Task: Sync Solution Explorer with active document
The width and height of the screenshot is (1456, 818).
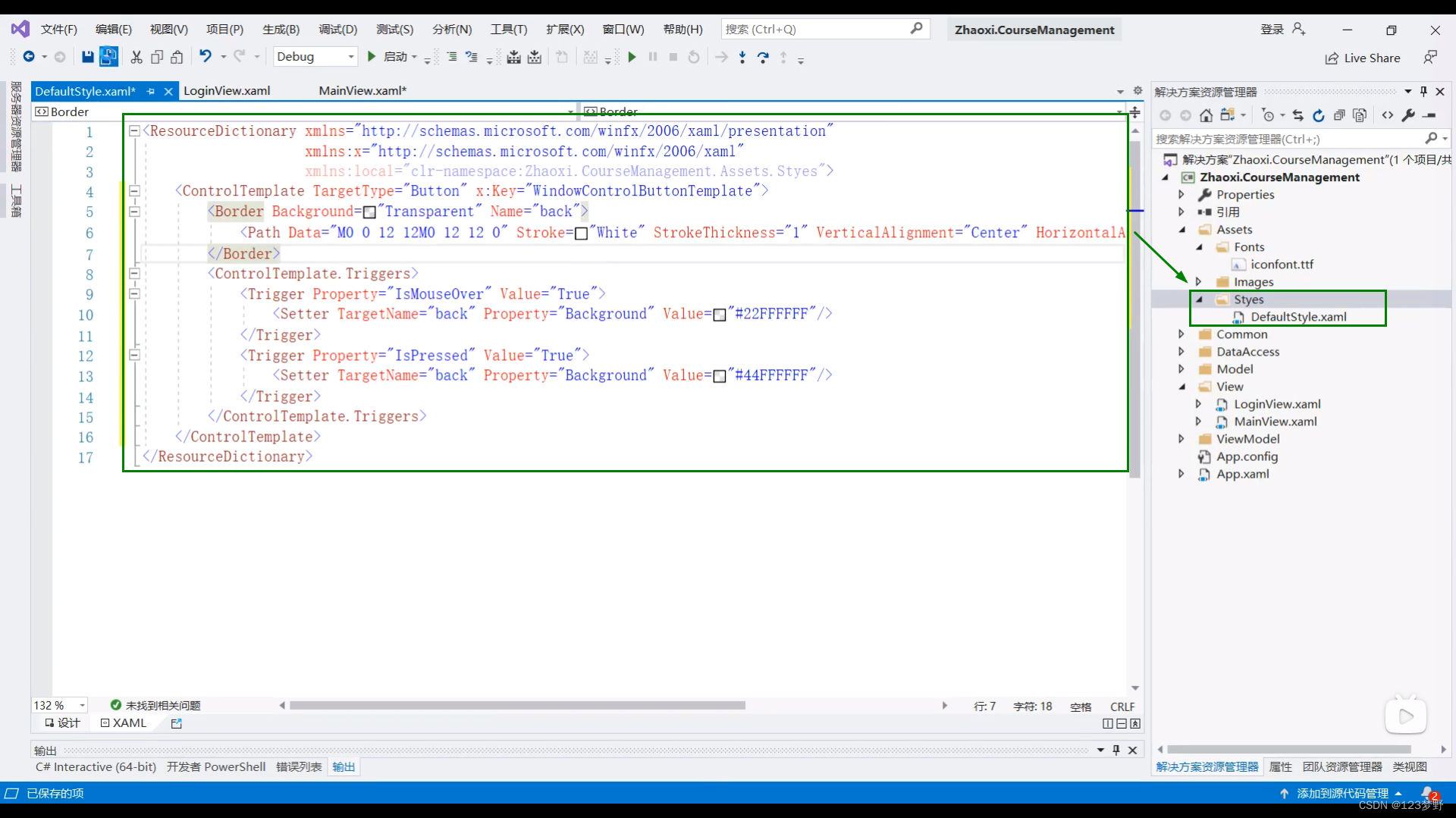Action: (x=1298, y=115)
